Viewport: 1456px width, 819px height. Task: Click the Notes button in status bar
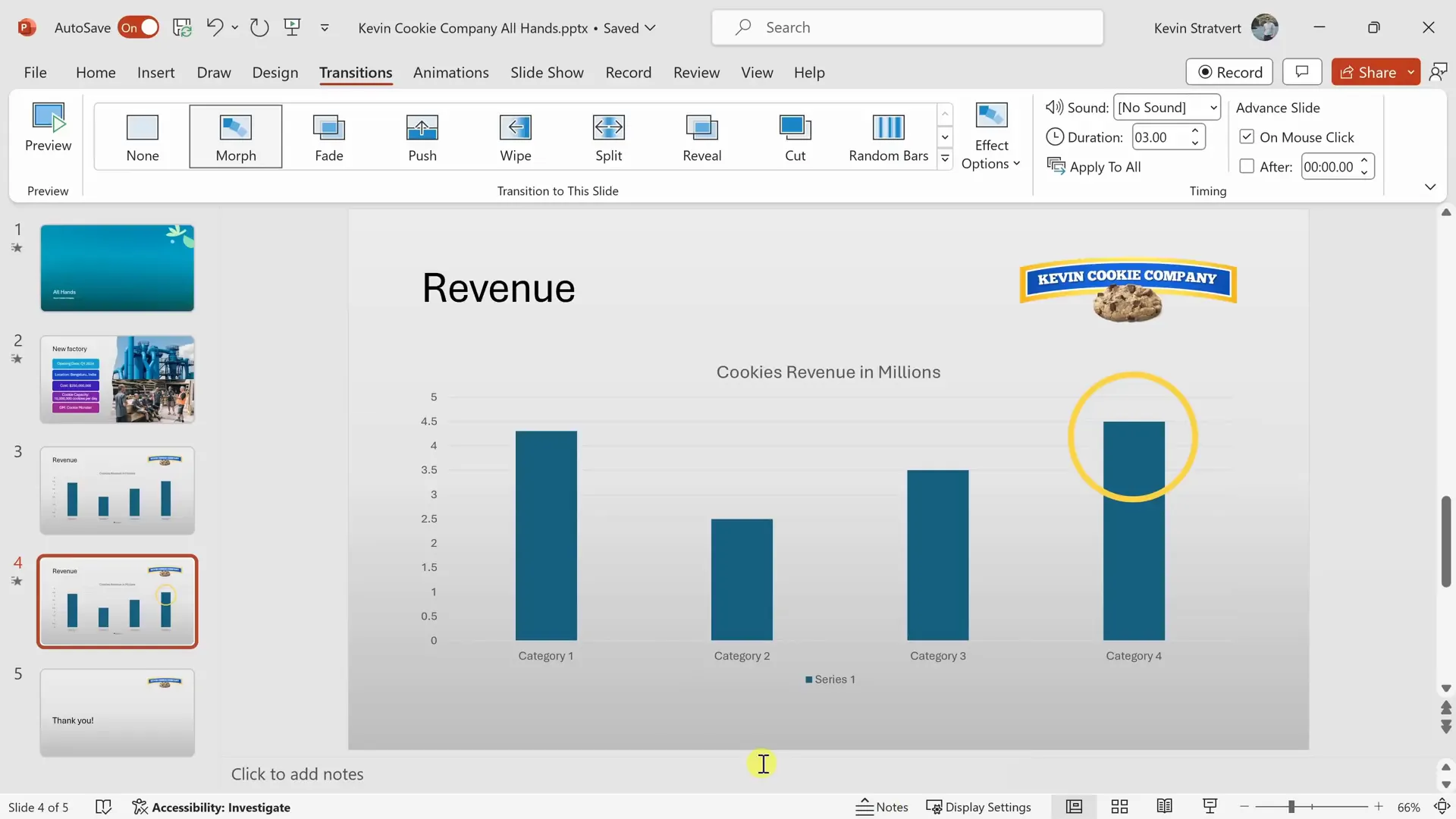882,807
